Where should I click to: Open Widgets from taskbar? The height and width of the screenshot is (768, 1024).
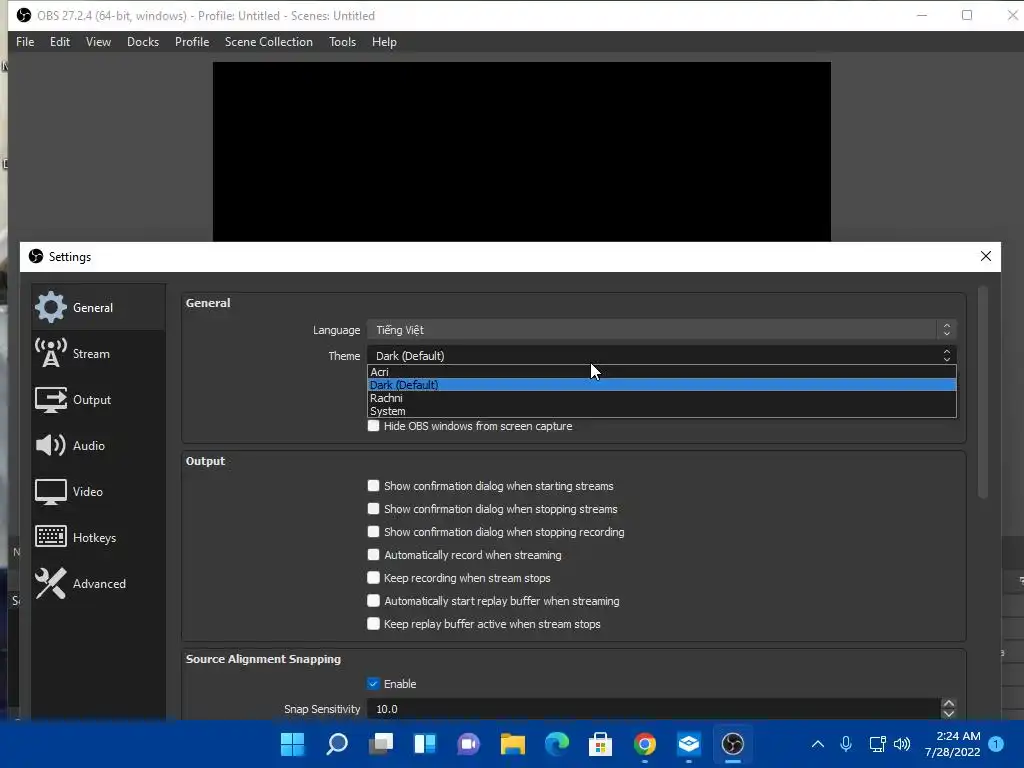coord(425,744)
